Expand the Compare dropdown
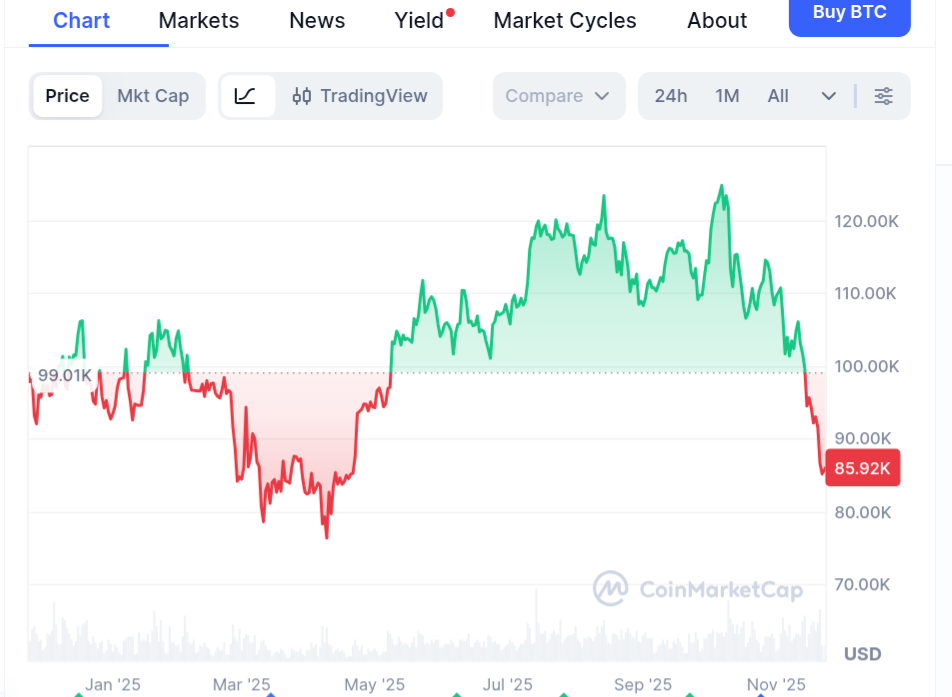The width and height of the screenshot is (952, 697). pos(558,96)
